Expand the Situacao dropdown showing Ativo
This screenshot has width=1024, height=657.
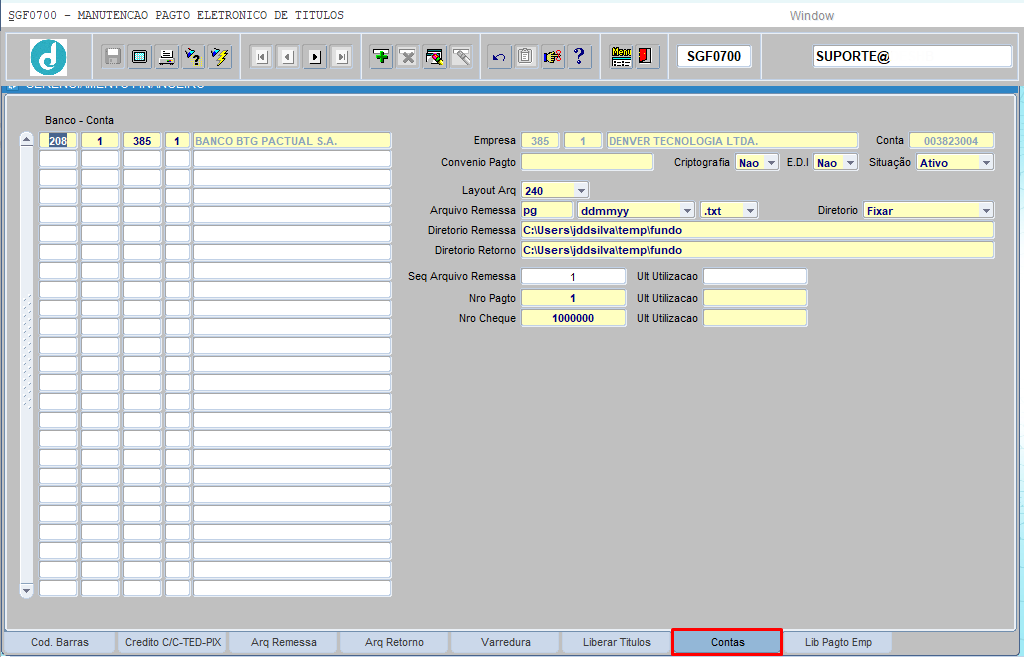(x=986, y=162)
